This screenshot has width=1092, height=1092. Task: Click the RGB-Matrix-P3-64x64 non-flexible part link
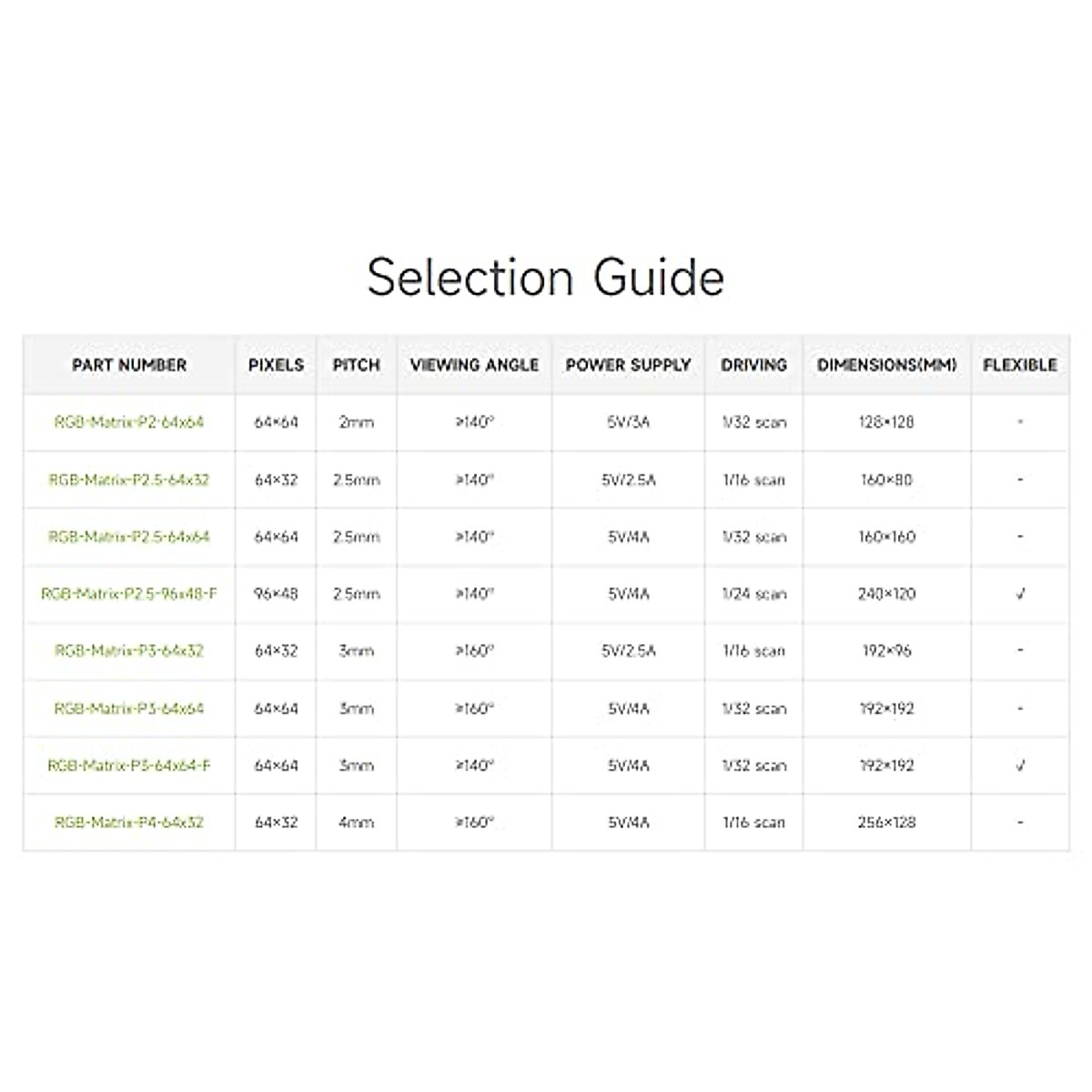[x=129, y=708]
